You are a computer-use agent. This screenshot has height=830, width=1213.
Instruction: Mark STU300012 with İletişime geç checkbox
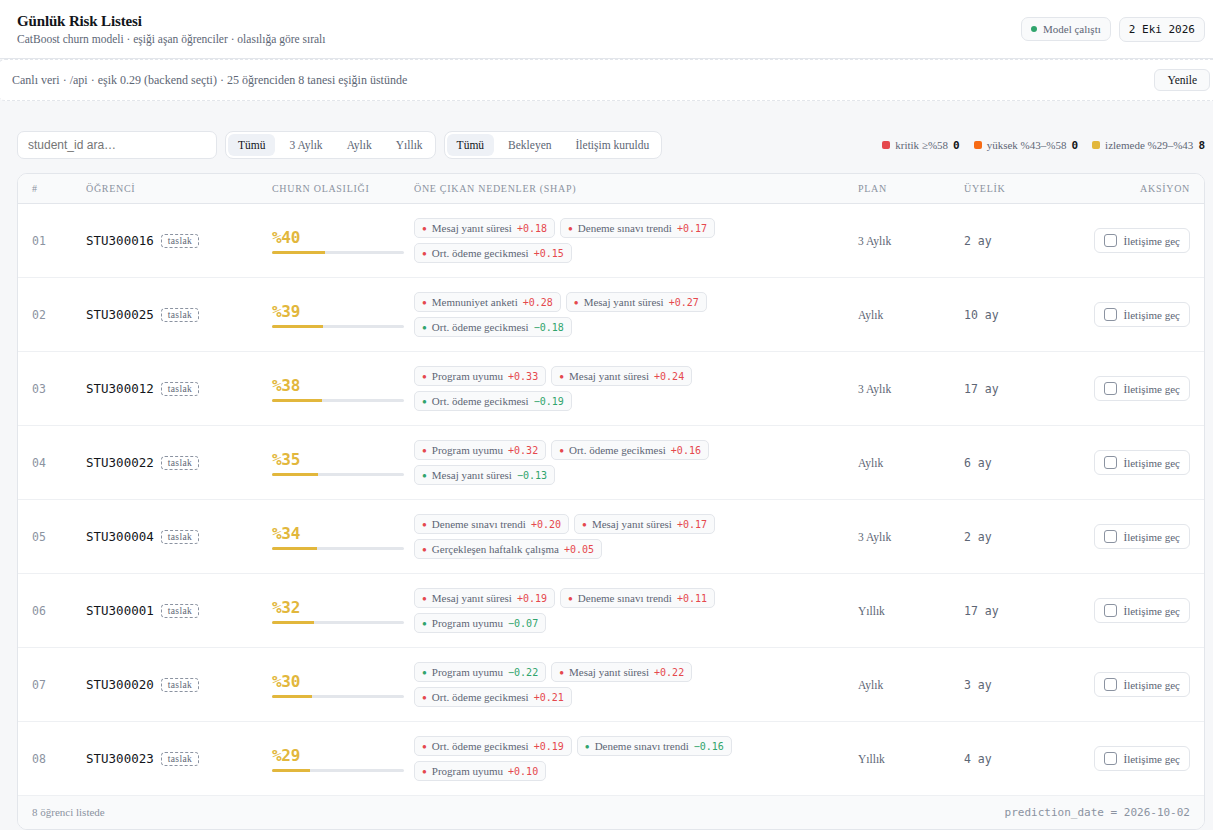pos(1110,388)
